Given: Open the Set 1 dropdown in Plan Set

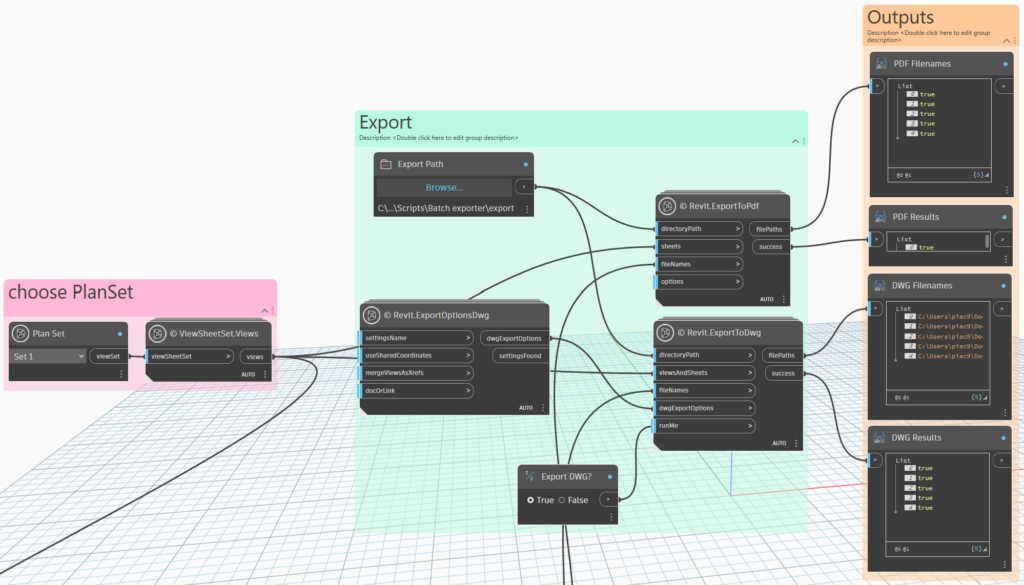Looking at the screenshot, I should point(48,356).
